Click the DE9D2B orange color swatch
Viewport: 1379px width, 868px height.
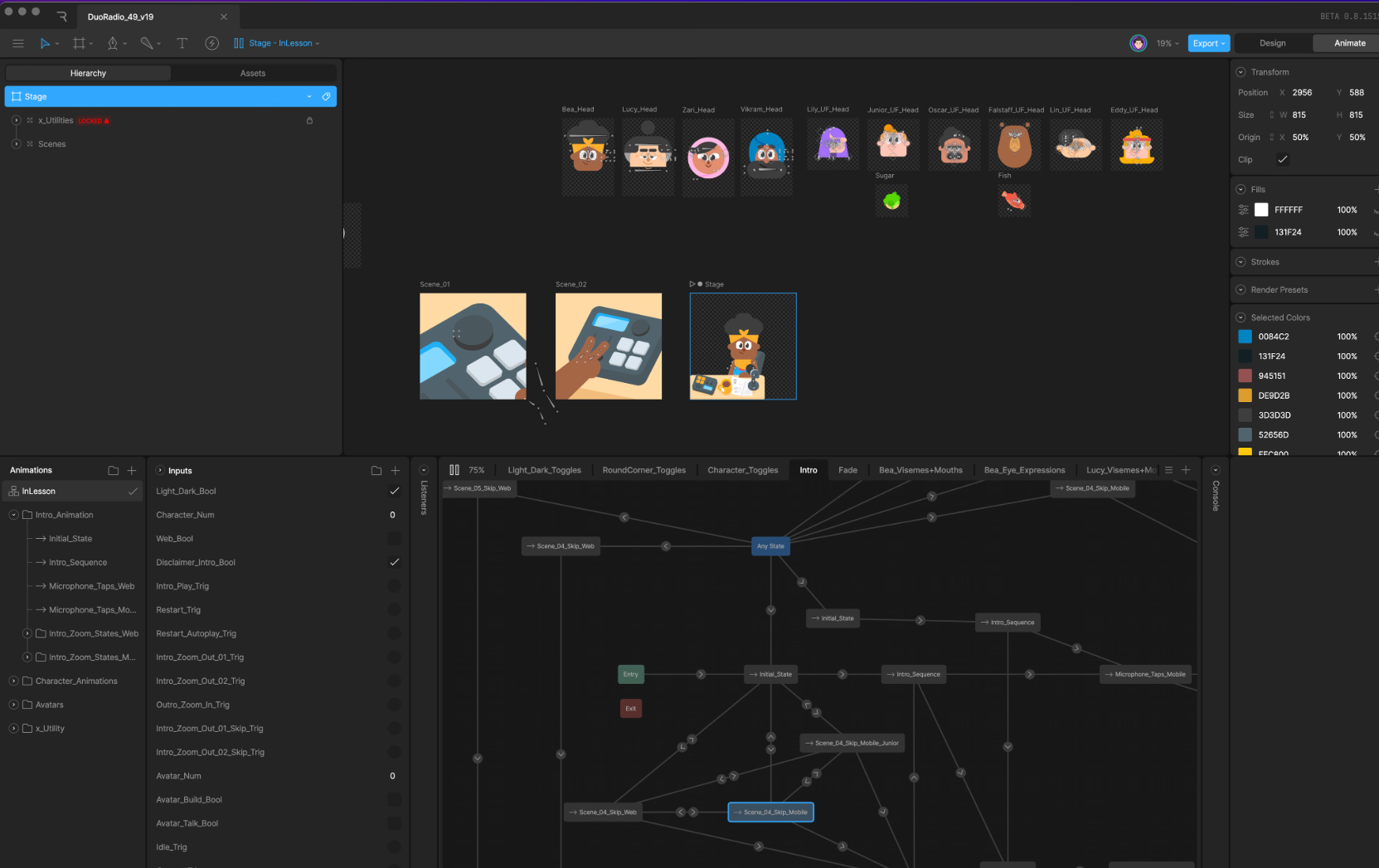pos(1245,396)
